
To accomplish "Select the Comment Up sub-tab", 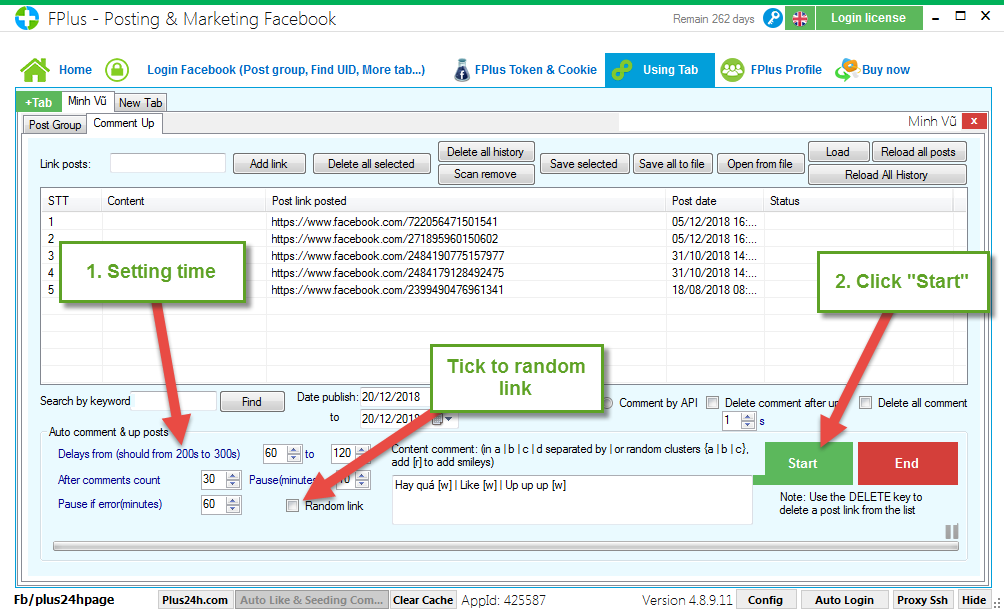I will click(124, 123).
